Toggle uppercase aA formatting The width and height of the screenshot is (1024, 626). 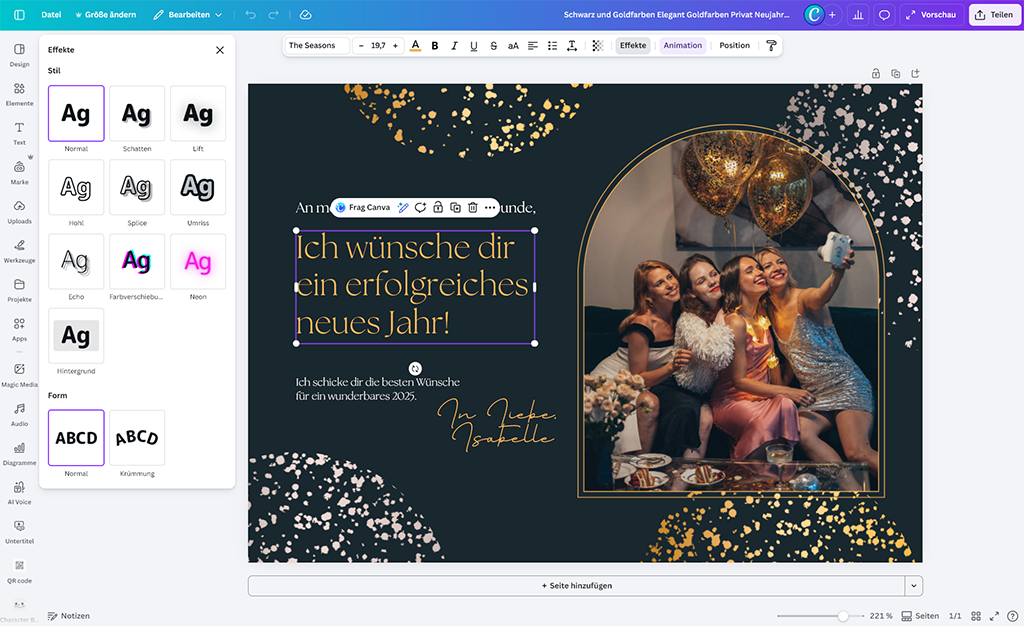coord(513,46)
